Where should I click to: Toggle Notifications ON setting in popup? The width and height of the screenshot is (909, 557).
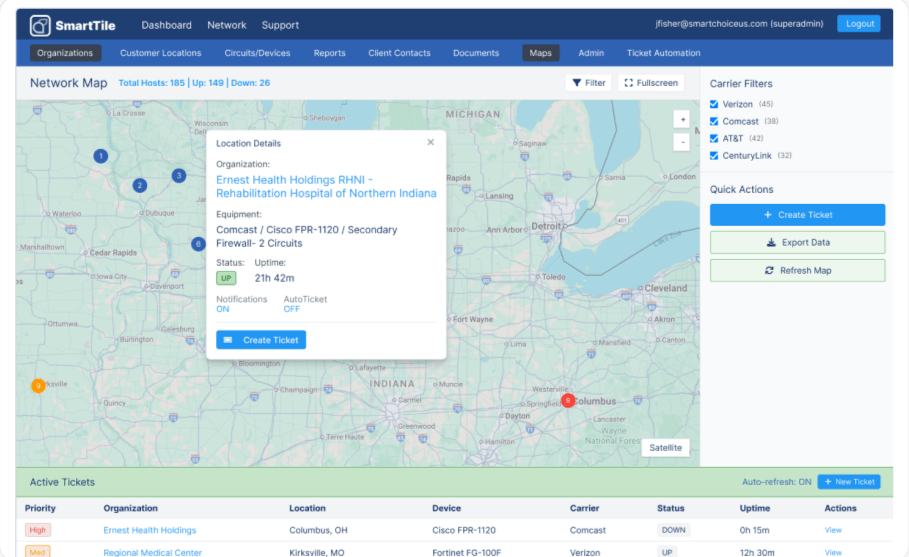(x=223, y=310)
